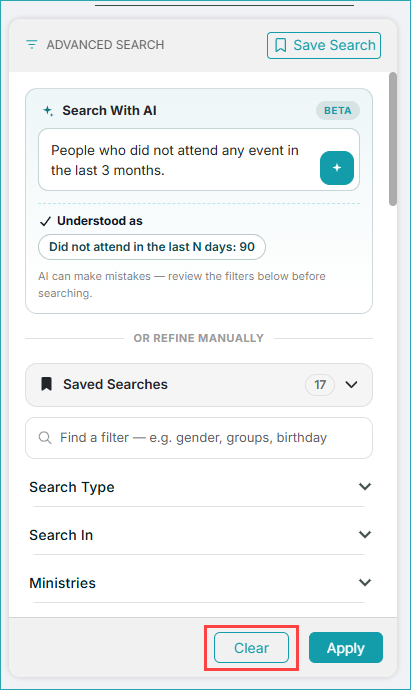Click the magnifier icon in filter search

[x=45, y=437]
